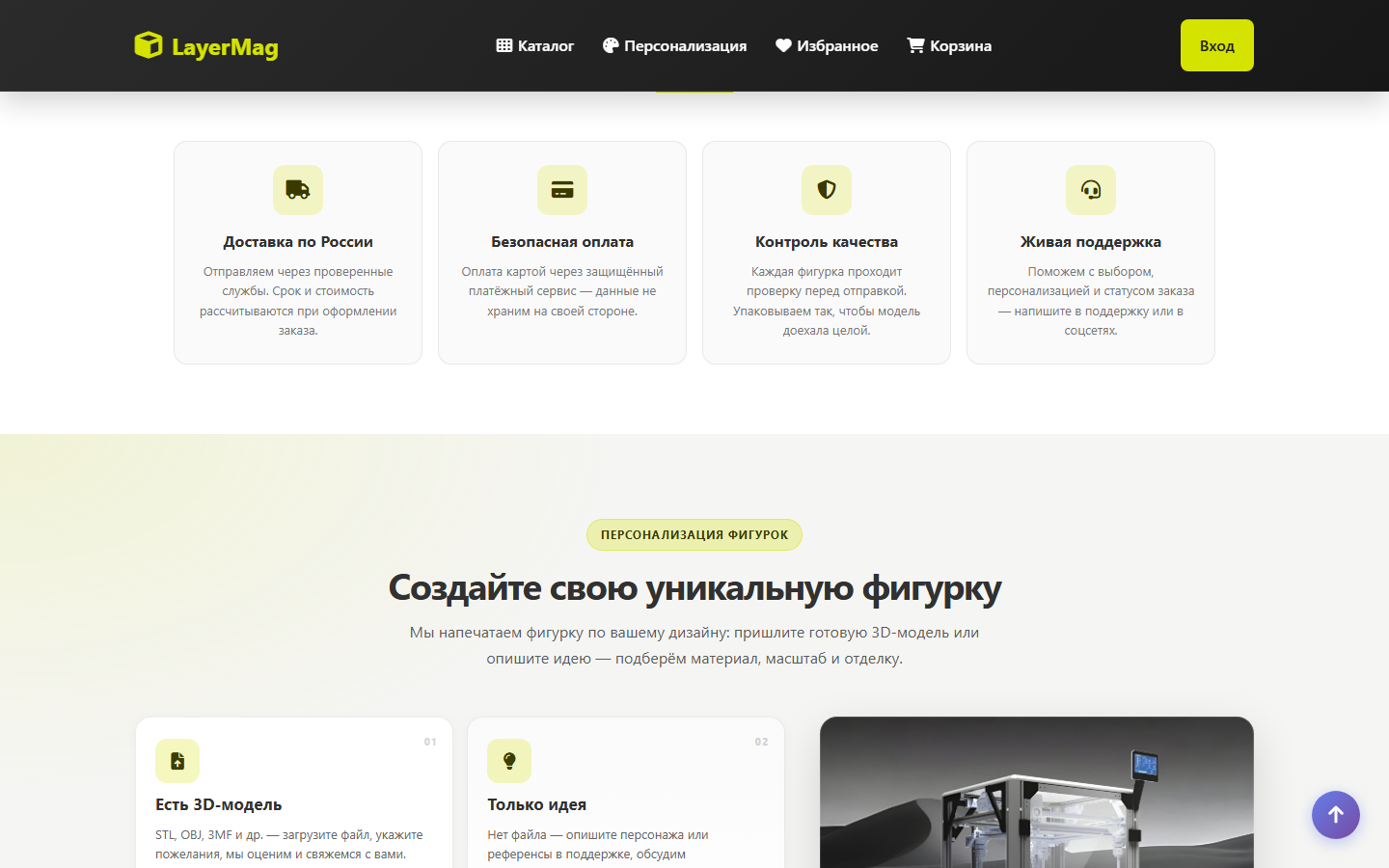The image size is (1389, 868).
Task: Click the paragraph starting Мы напечатаем фигурку
Action: 694,645
